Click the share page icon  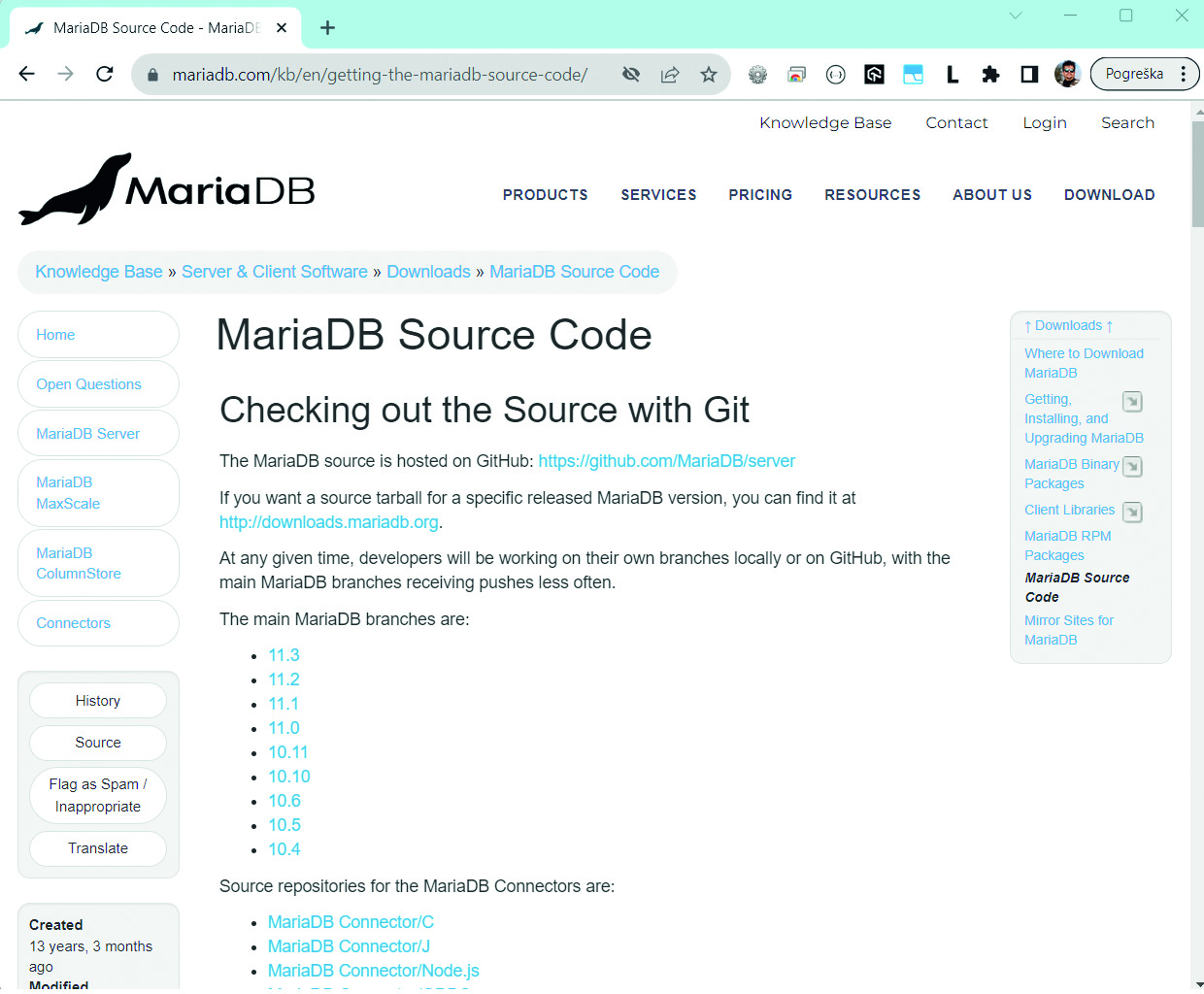670,75
